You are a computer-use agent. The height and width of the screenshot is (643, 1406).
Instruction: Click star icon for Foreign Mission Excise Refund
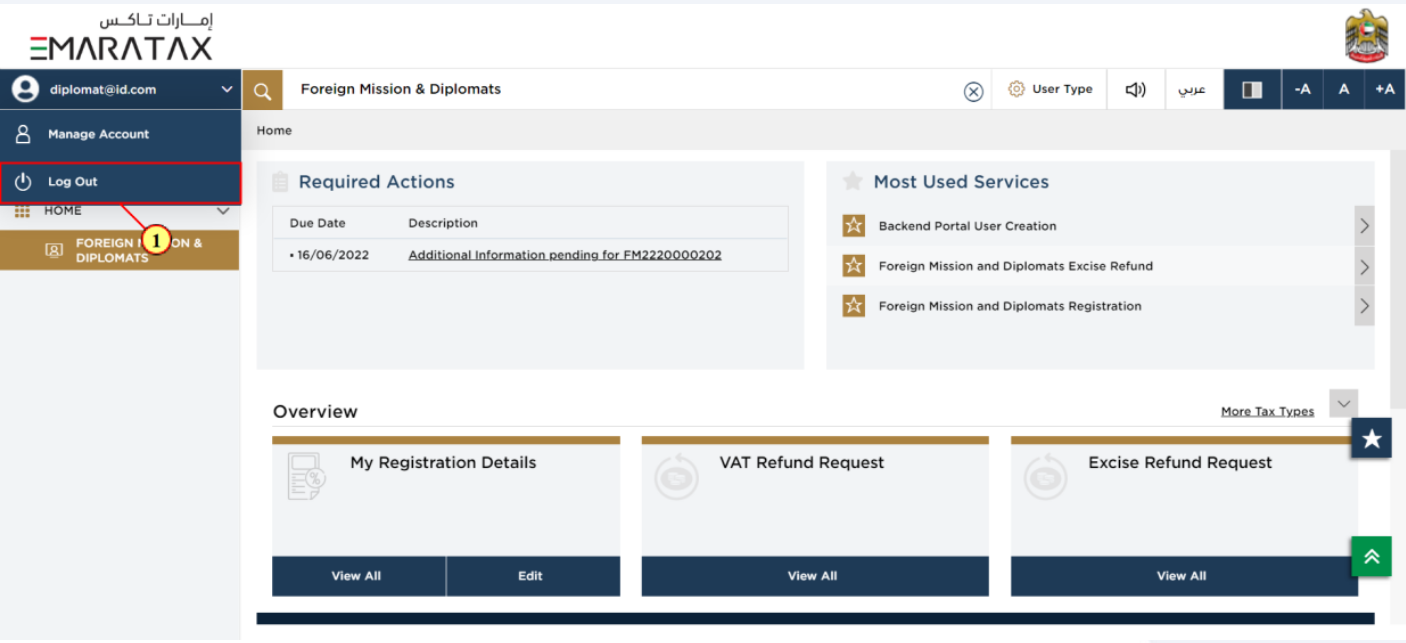pyautogui.click(x=853, y=266)
